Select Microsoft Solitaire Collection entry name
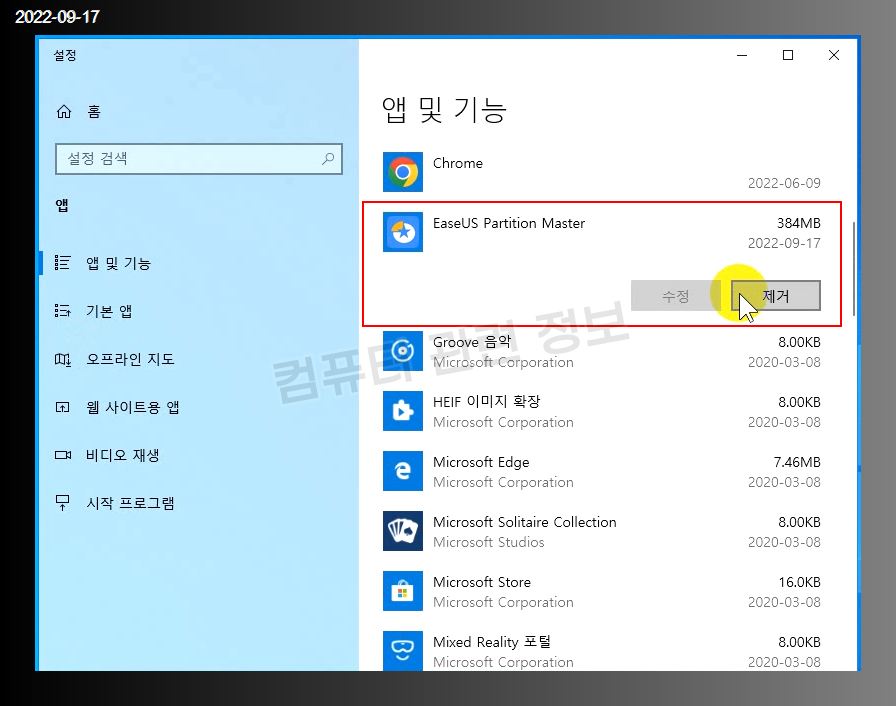Image resolution: width=896 pixels, height=706 pixels. (x=525, y=522)
